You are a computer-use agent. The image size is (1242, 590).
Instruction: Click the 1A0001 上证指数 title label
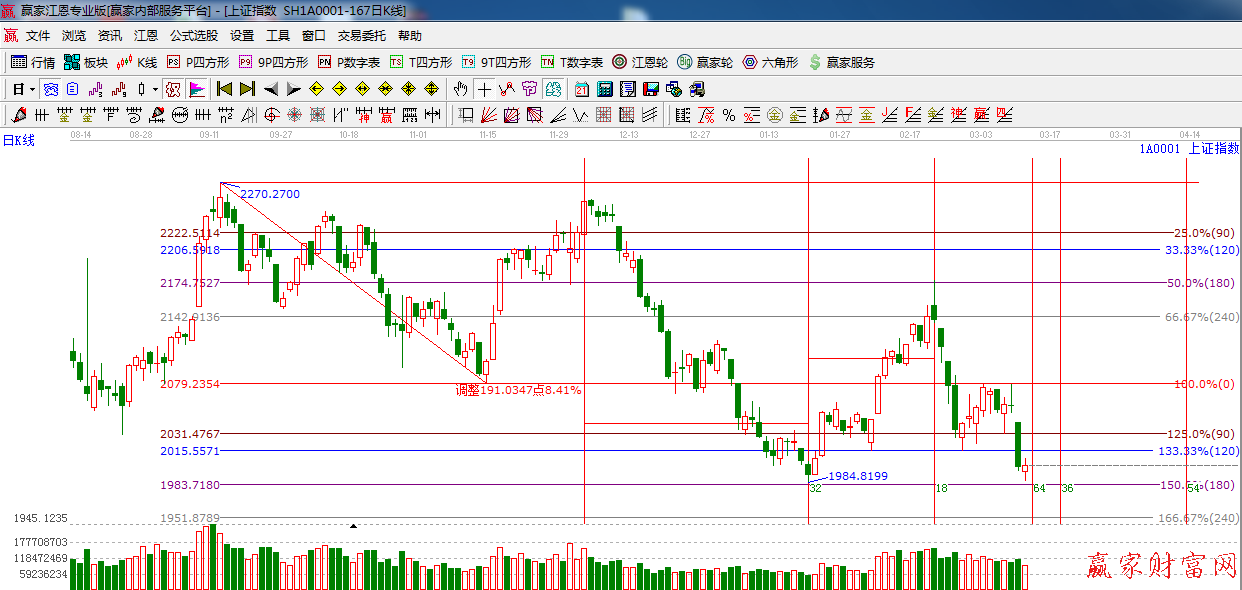click(1188, 149)
